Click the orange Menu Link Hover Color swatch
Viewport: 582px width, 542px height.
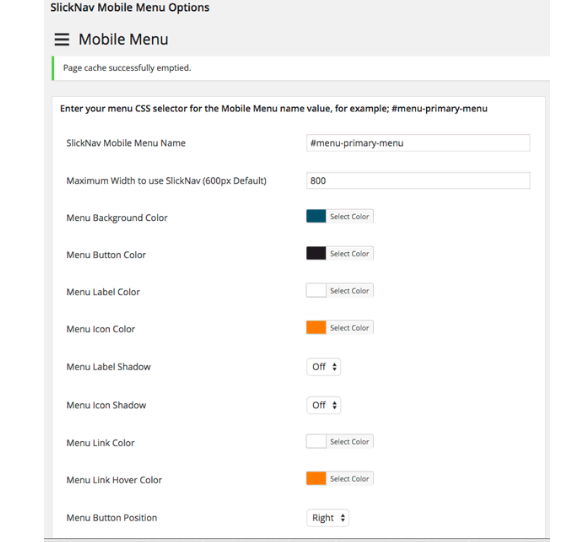point(316,479)
